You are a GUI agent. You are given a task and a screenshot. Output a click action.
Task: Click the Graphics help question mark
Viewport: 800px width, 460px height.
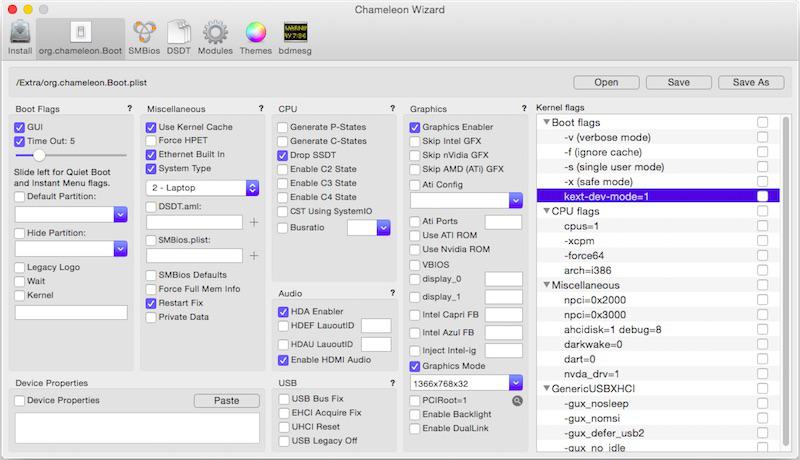[x=524, y=108]
